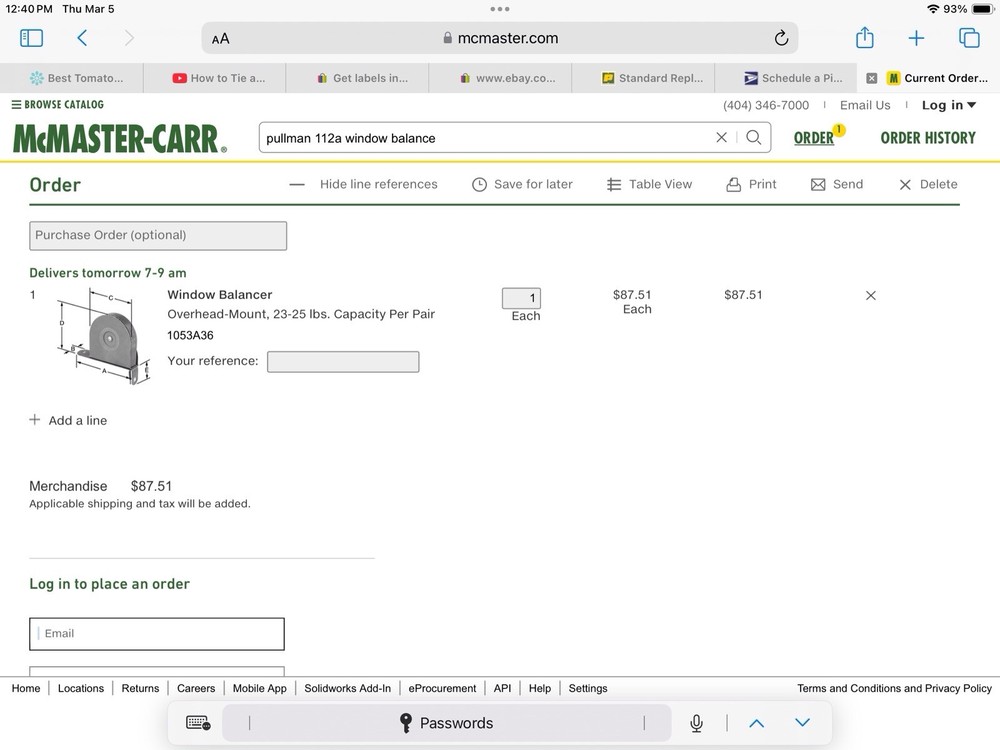The width and height of the screenshot is (1000, 750).
Task: Clear the search box text
Action: (x=721, y=138)
